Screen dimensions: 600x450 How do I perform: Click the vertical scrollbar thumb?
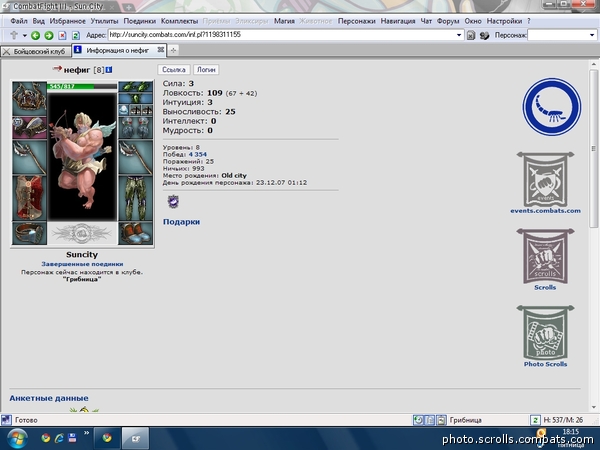593,148
